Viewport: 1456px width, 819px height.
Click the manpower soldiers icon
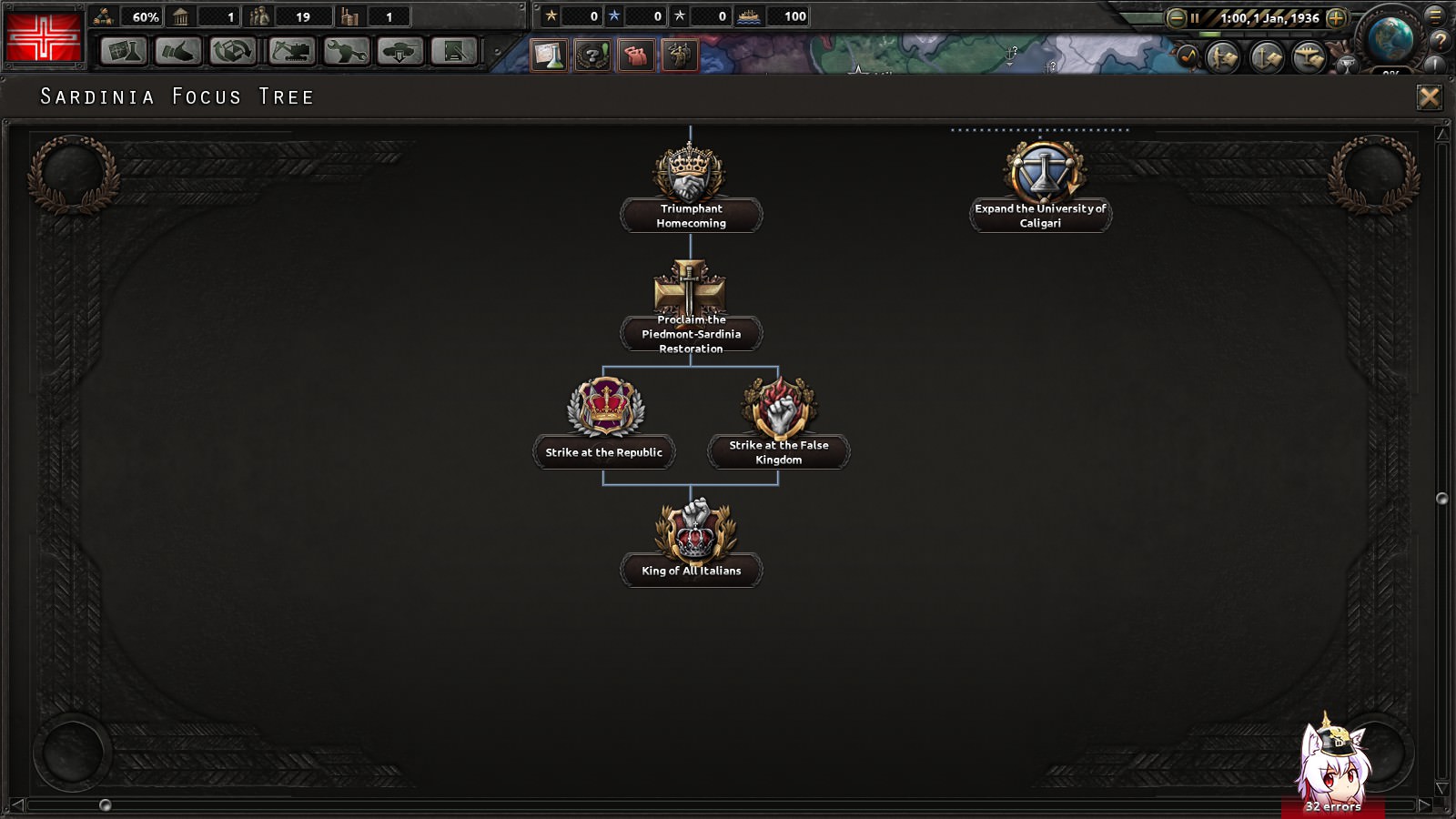coord(259,16)
